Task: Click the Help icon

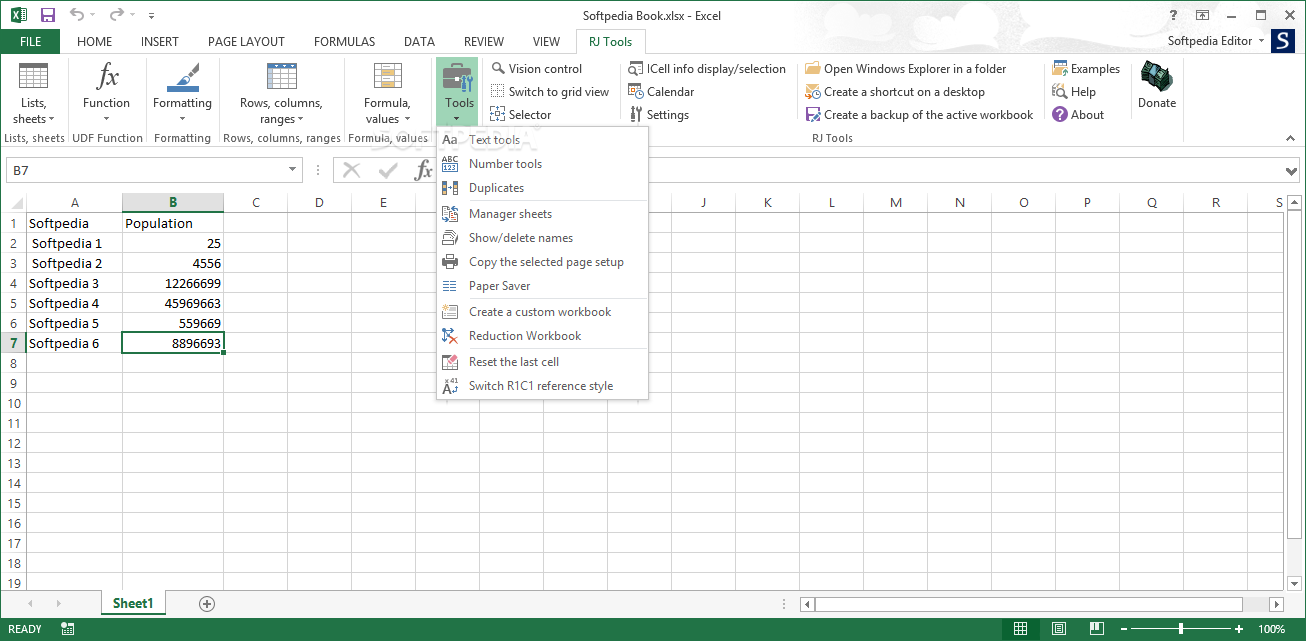Action: 1060,92
